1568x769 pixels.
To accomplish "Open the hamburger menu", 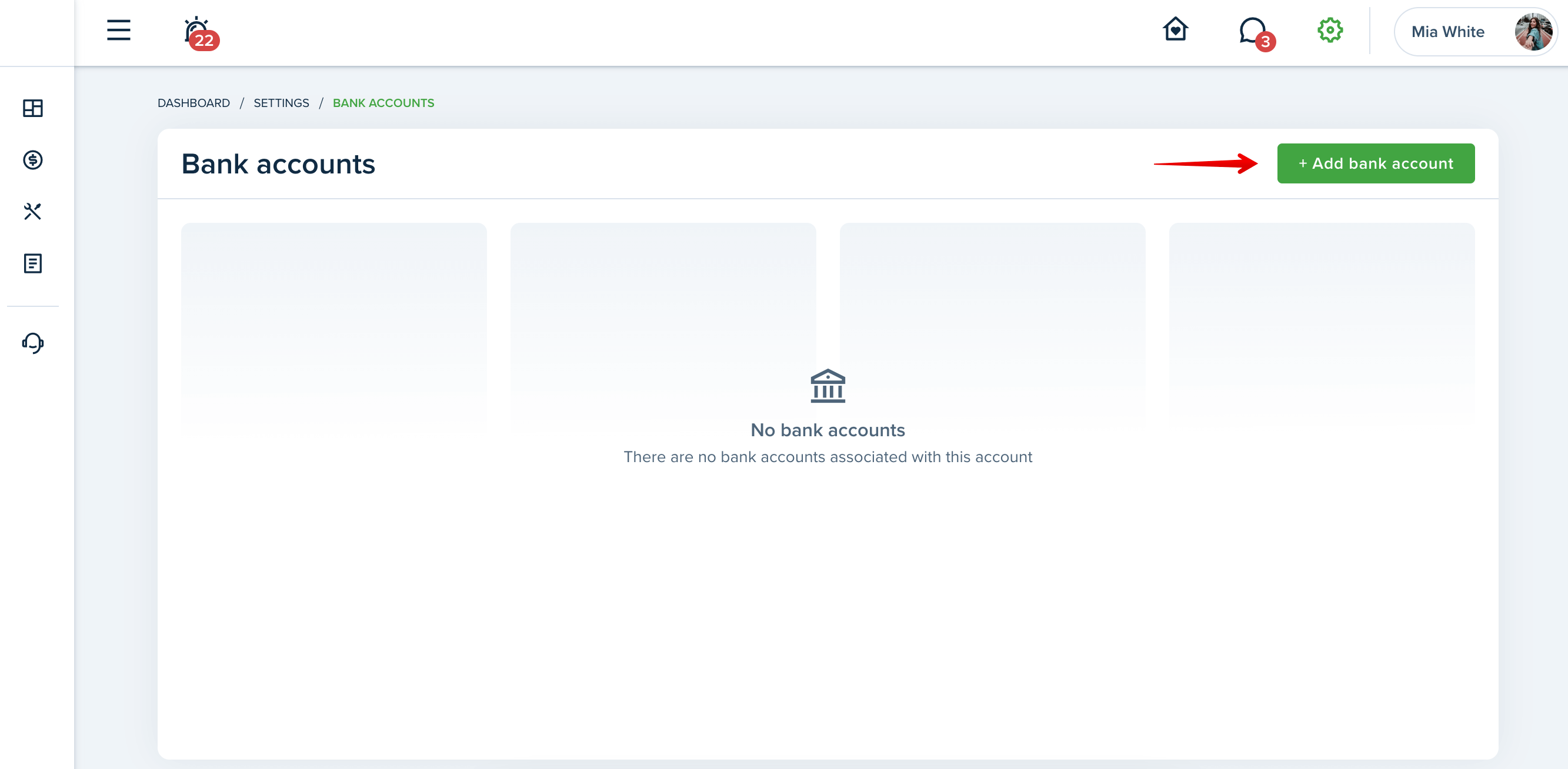I will coord(119,30).
